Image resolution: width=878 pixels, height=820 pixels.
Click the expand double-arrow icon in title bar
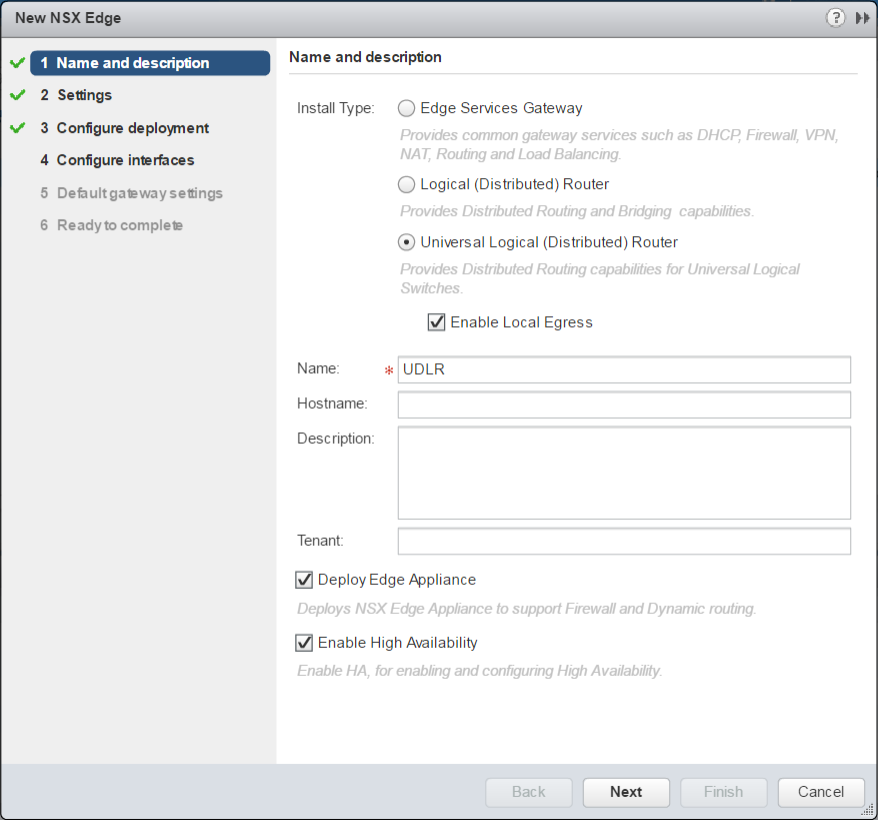[x=862, y=18]
